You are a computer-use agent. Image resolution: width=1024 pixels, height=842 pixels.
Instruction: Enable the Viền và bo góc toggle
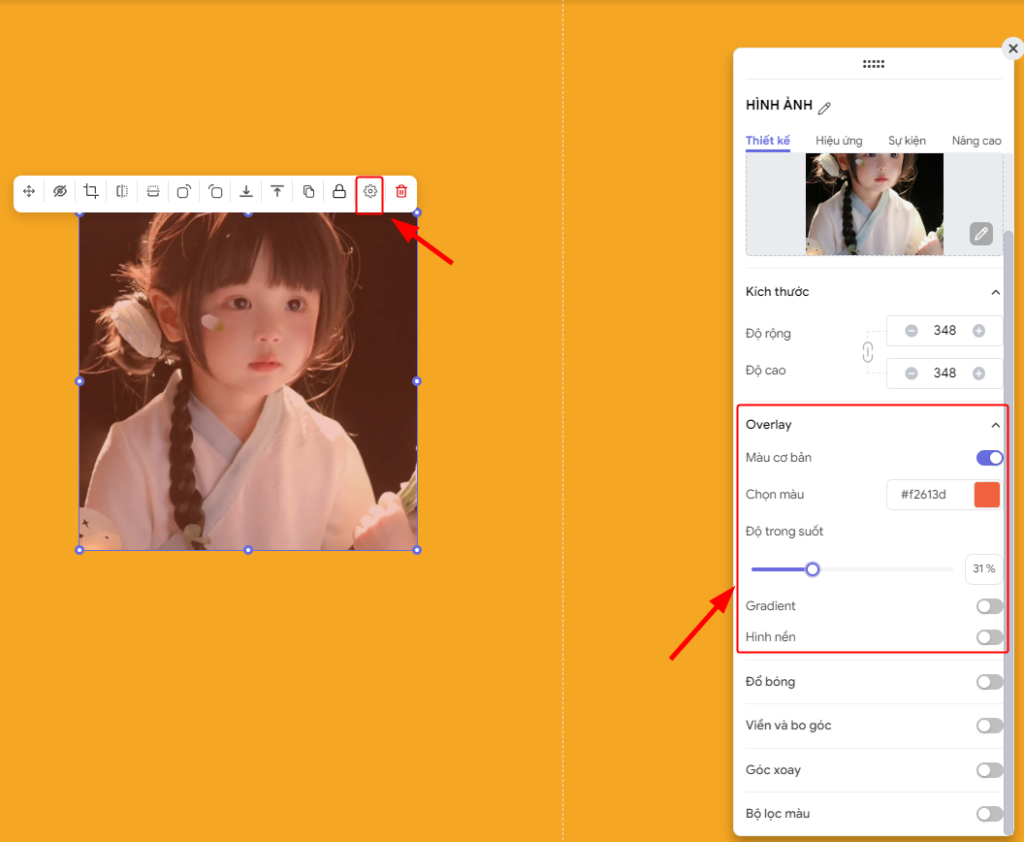point(989,726)
